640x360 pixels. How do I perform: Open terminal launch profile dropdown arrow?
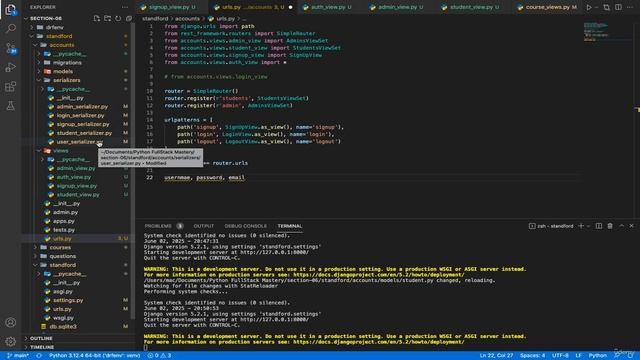coord(588,226)
